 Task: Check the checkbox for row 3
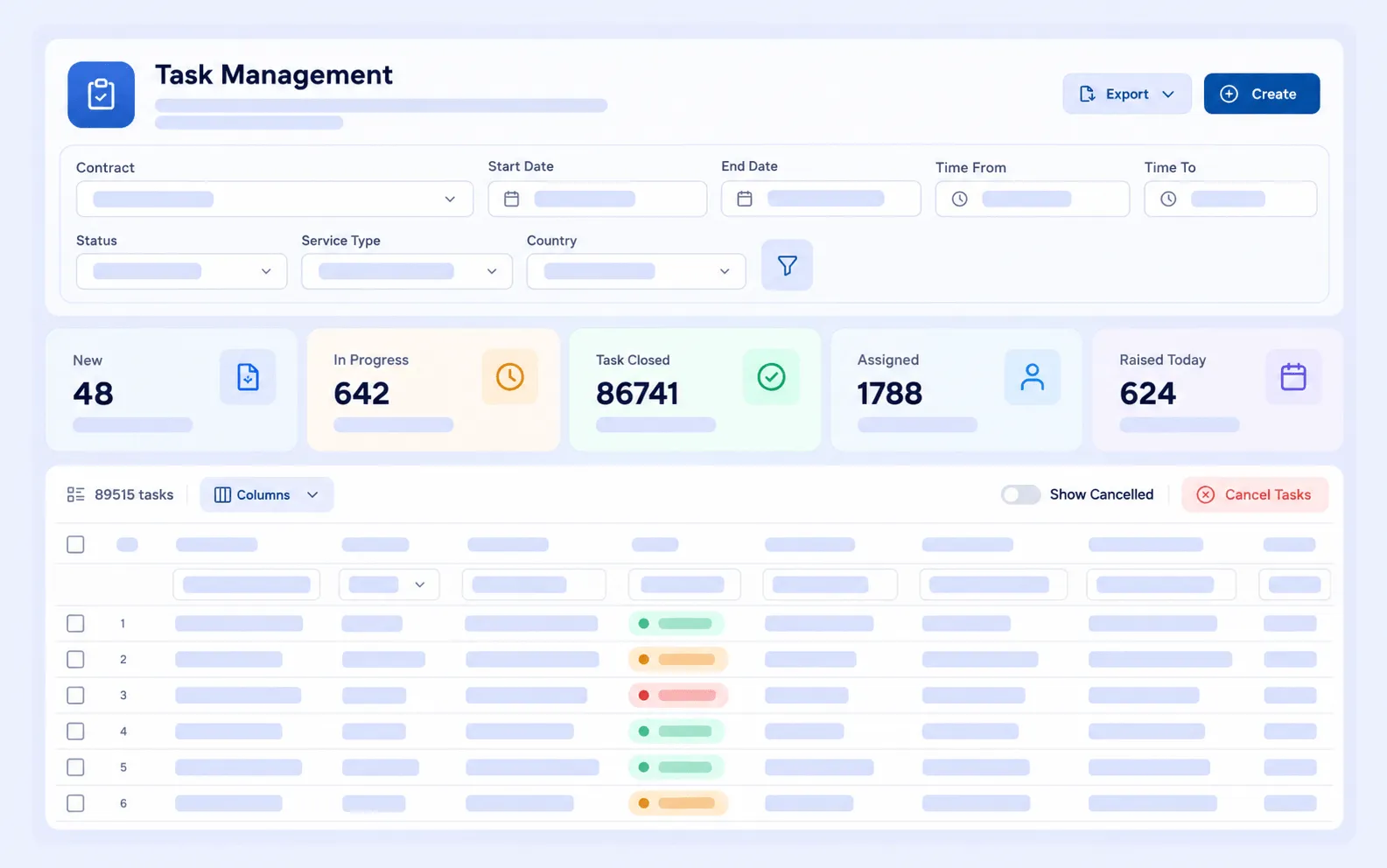pyautogui.click(x=76, y=696)
